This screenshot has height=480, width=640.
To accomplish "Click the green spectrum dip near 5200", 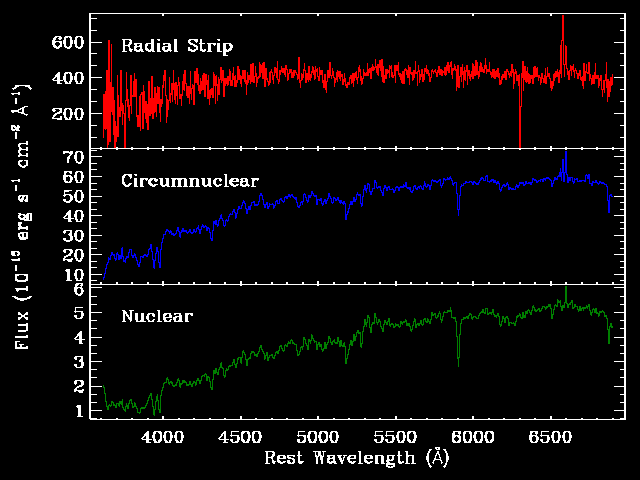I will [x=346, y=353].
